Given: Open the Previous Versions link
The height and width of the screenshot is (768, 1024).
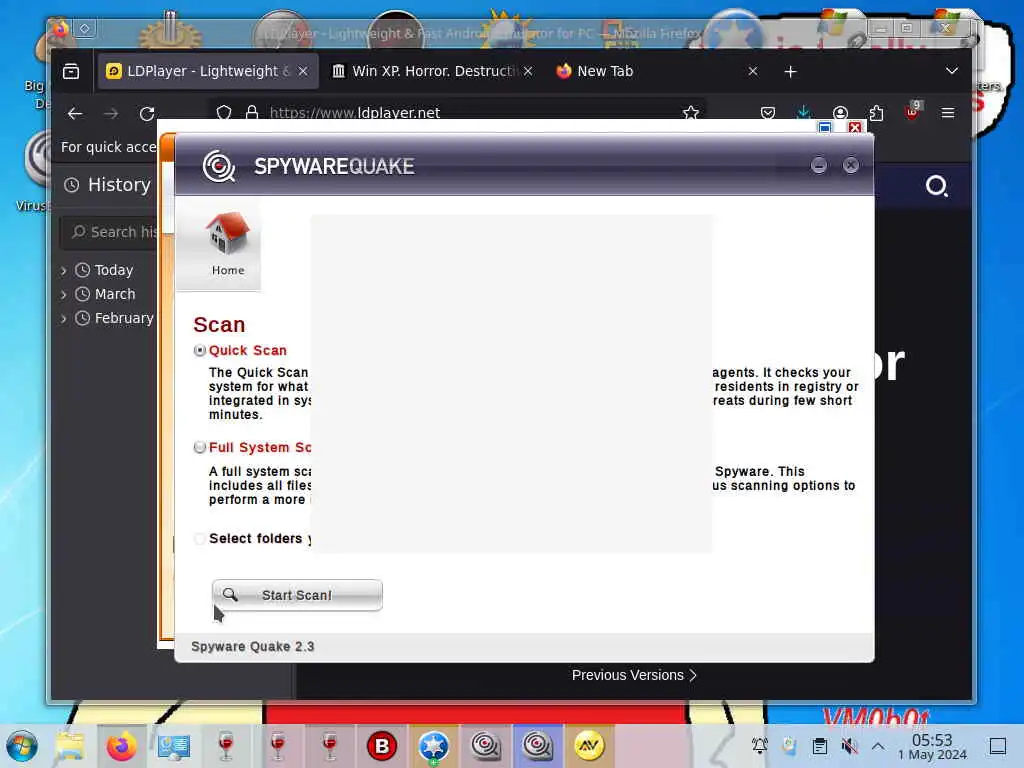Looking at the screenshot, I should (x=634, y=675).
